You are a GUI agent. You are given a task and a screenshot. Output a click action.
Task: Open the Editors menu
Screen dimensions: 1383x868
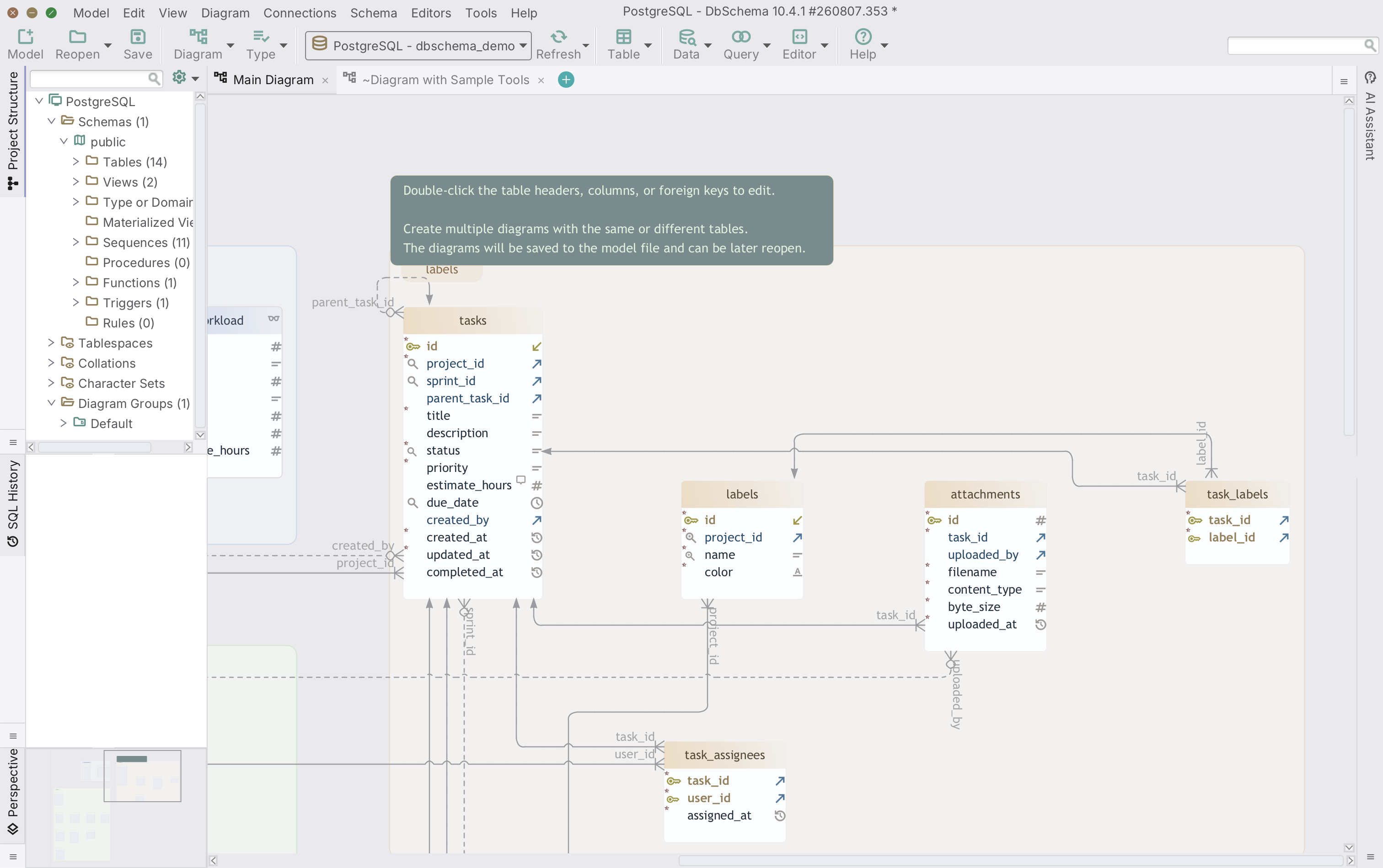430,13
